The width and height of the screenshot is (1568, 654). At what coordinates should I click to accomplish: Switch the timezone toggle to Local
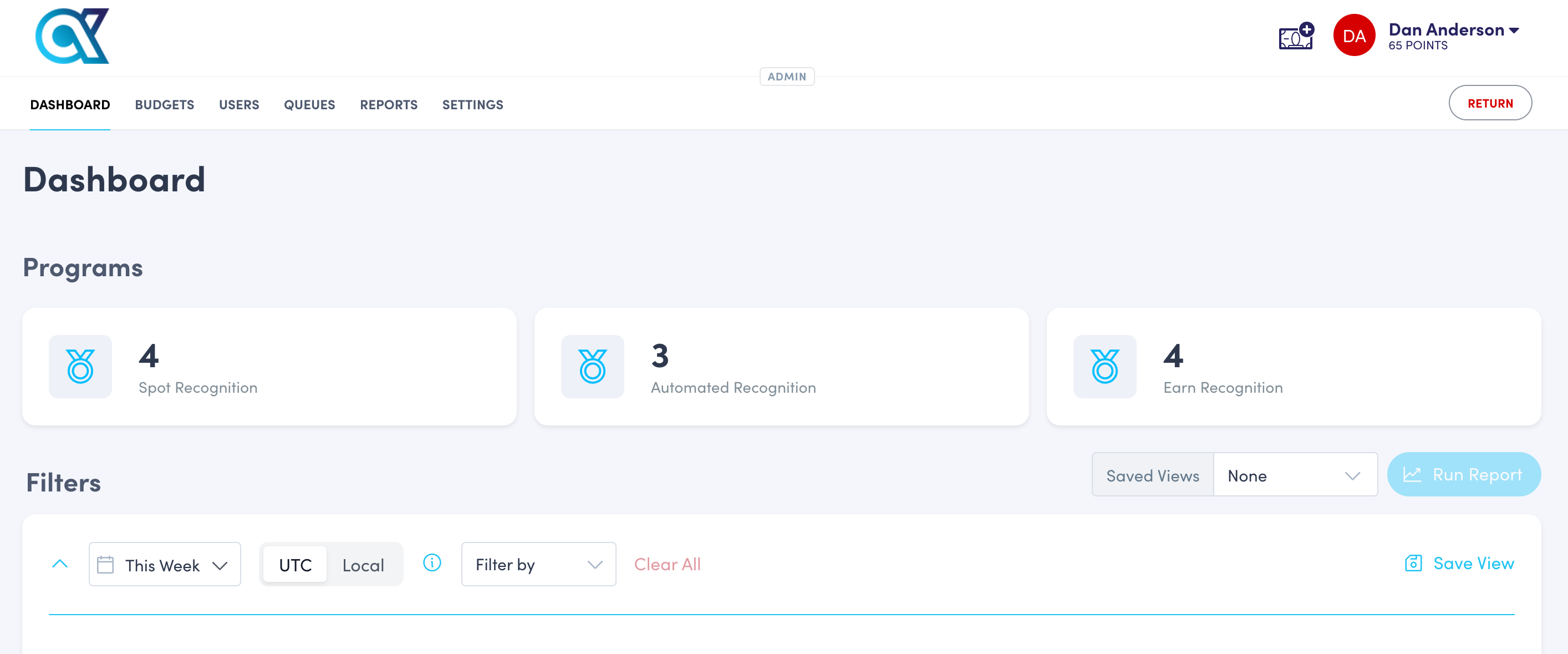[363, 564]
